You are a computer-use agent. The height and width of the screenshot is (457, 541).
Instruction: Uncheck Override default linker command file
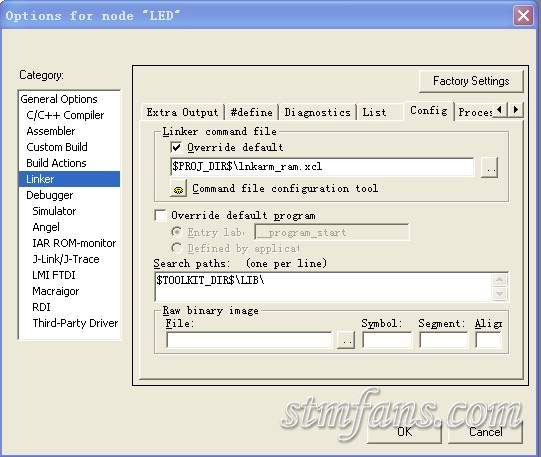(x=176, y=148)
